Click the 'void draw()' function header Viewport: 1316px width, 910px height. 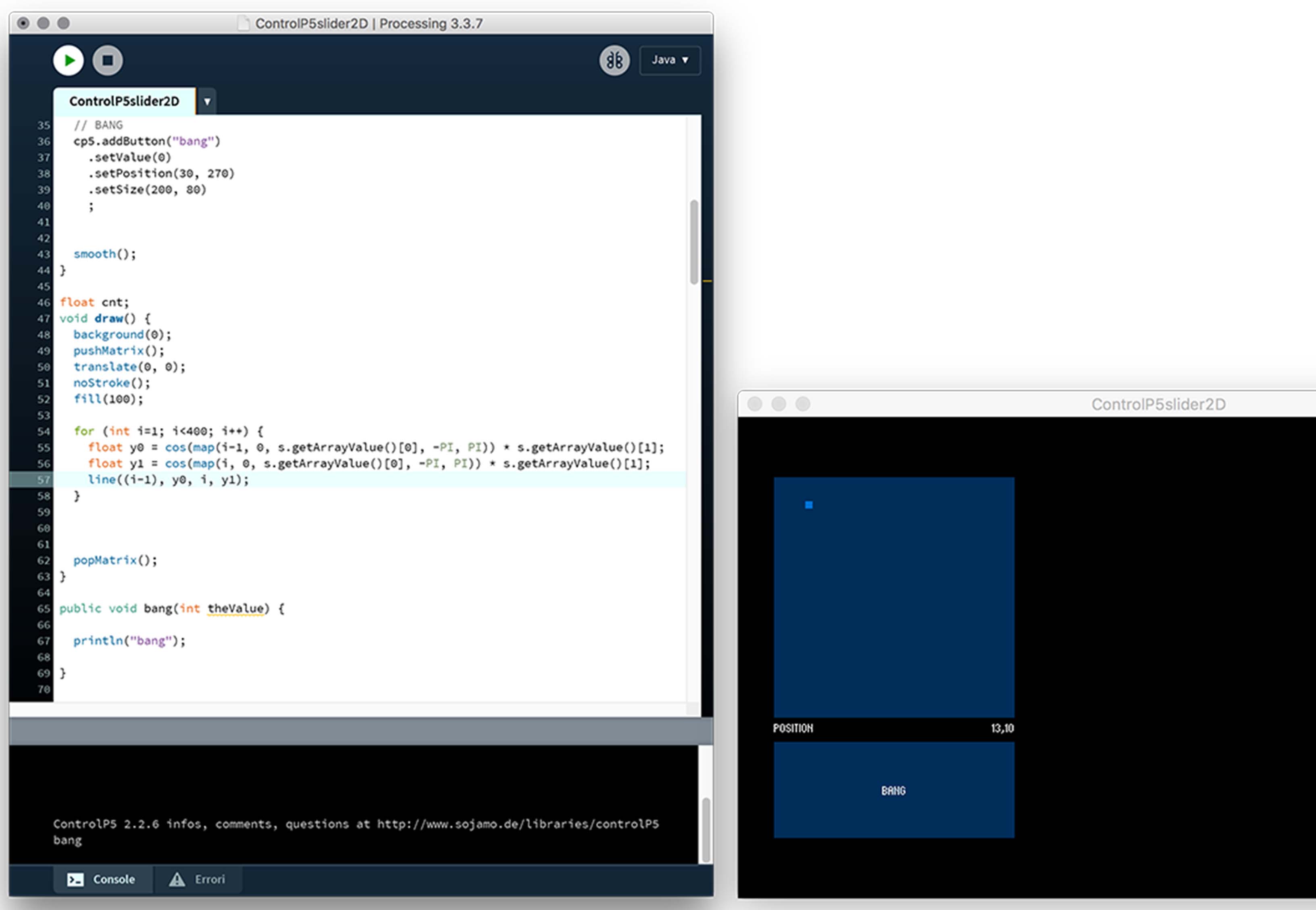105,318
